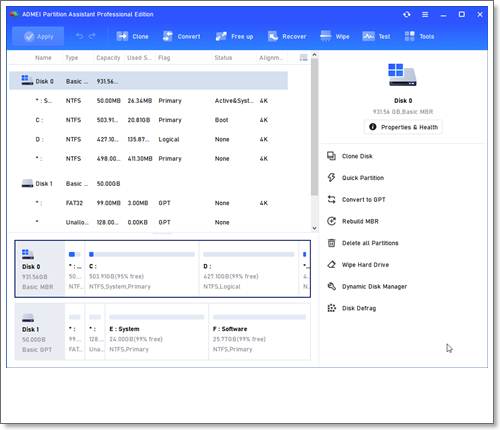500x430 pixels.
Task: Select the Unallocated 128.00 partition row
Action: [x=149, y=222]
